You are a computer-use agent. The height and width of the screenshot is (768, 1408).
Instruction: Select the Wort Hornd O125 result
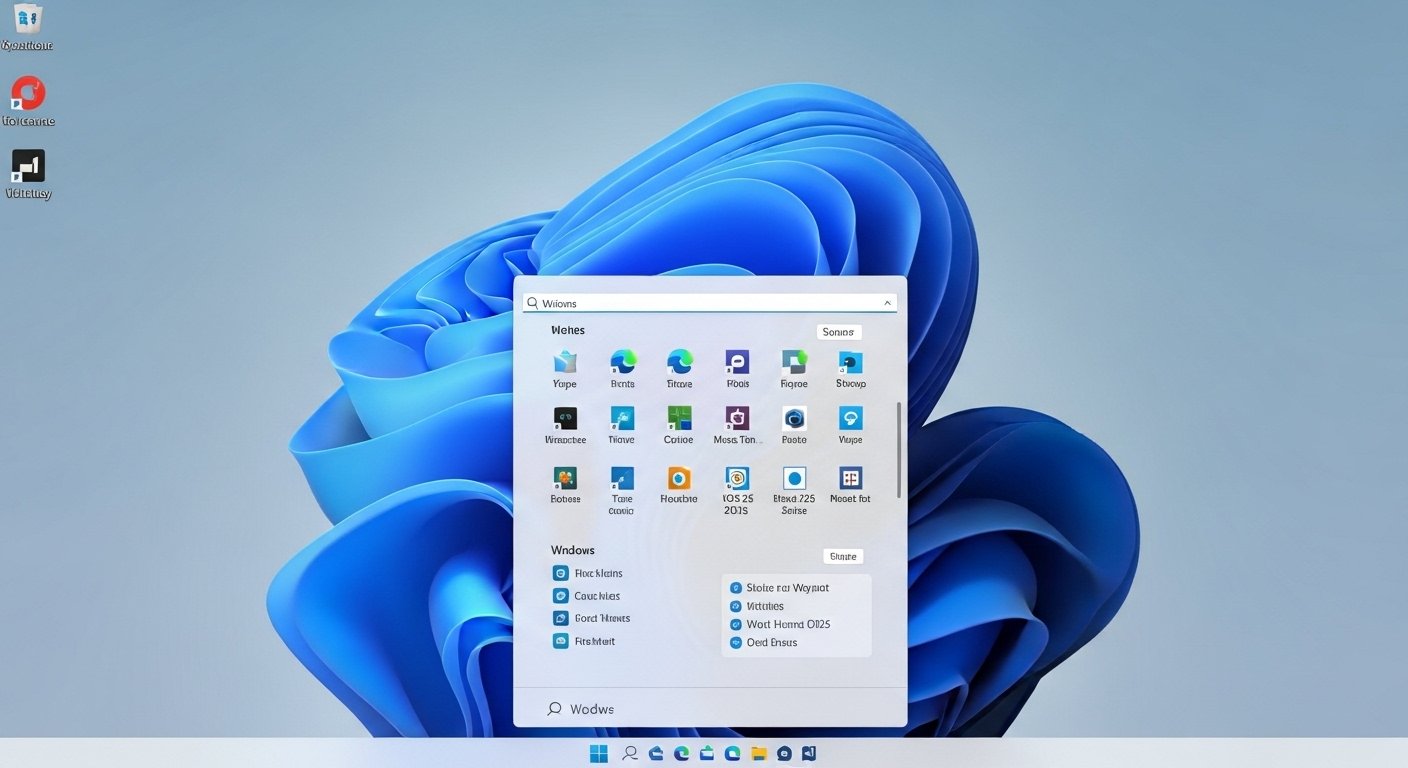click(x=789, y=623)
